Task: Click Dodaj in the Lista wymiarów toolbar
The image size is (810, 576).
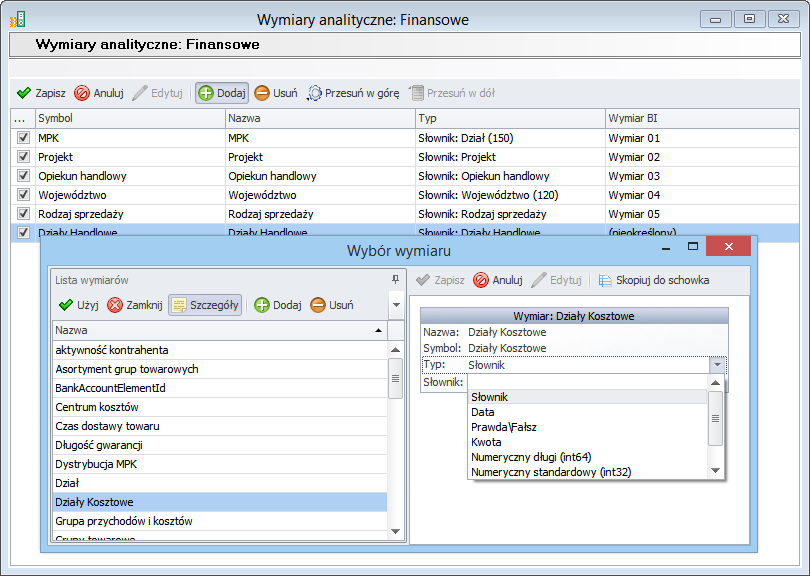Action: pyautogui.click(x=278, y=305)
